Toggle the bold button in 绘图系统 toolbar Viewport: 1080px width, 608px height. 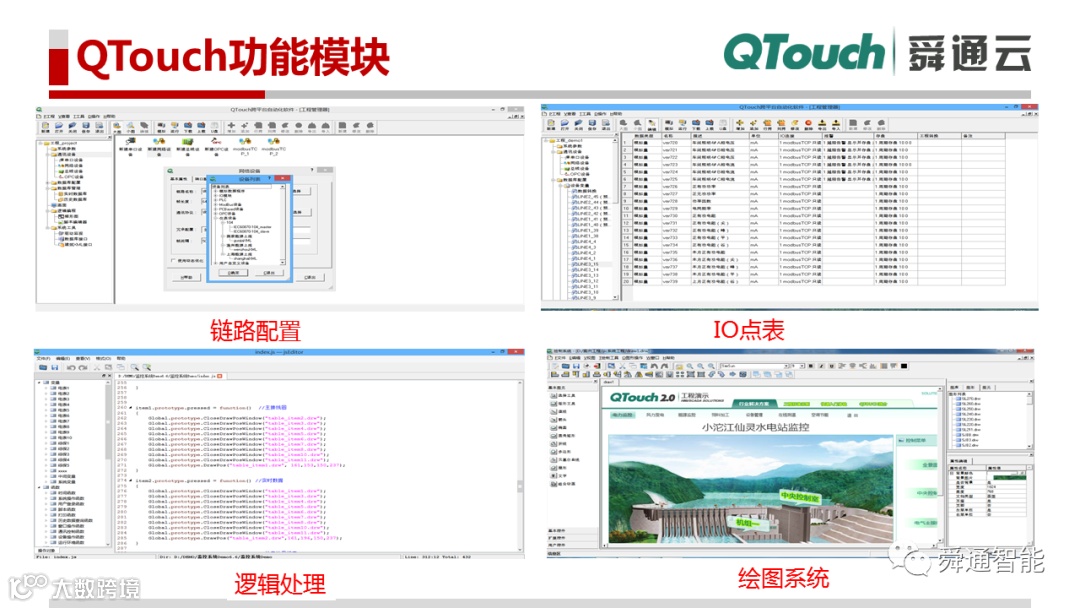click(x=811, y=366)
